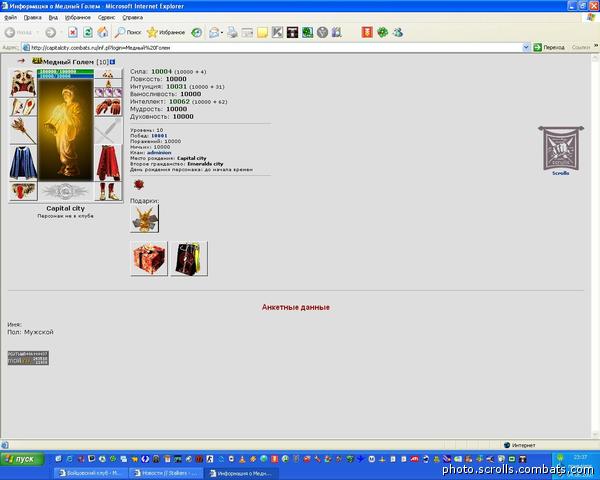Click the Scrolls banner emblem
This screenshot has height=480, width=600.
561,148
